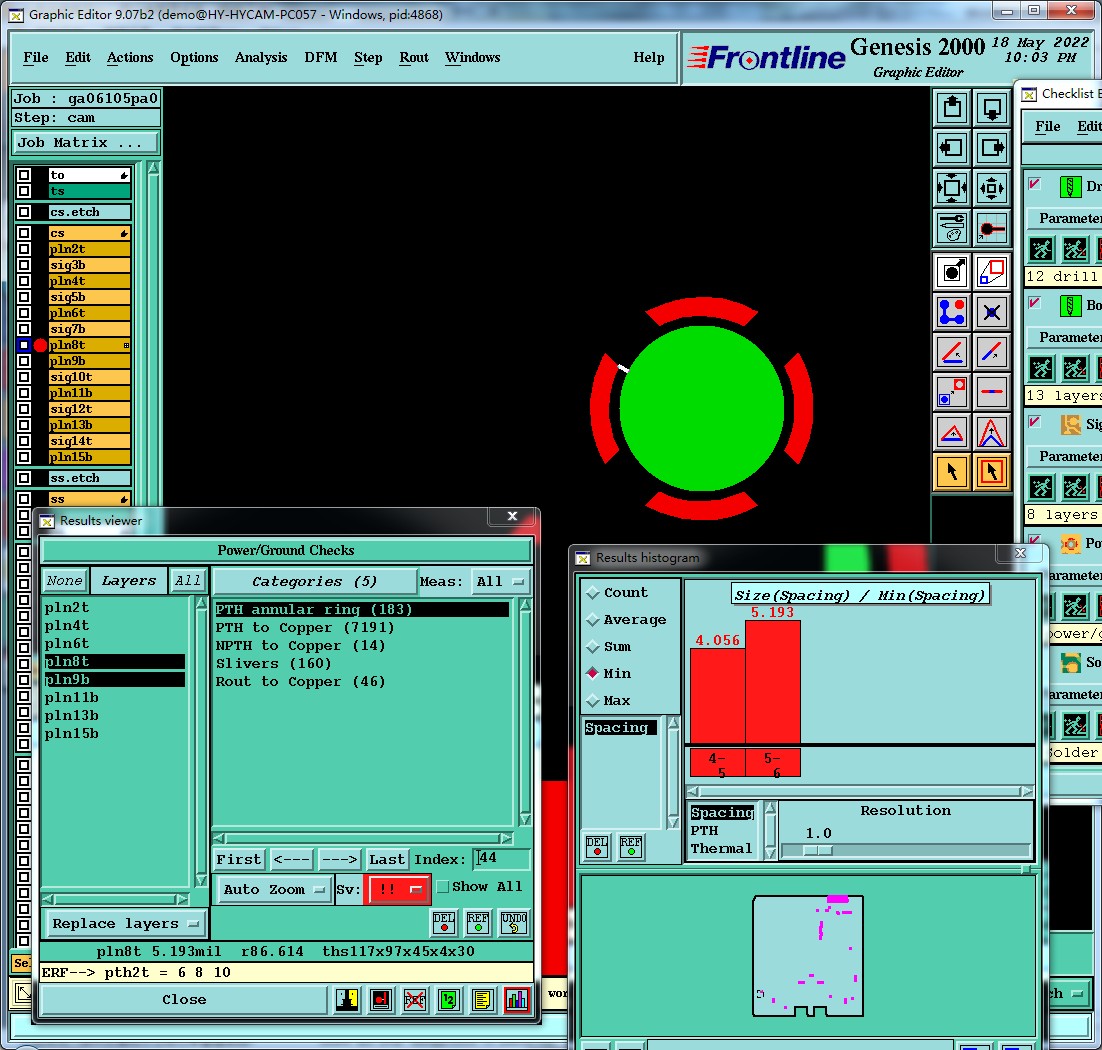Select 'Slivers (160)' category
This screenshot has height=1050, width=1102.
click(x=361, y=663)
